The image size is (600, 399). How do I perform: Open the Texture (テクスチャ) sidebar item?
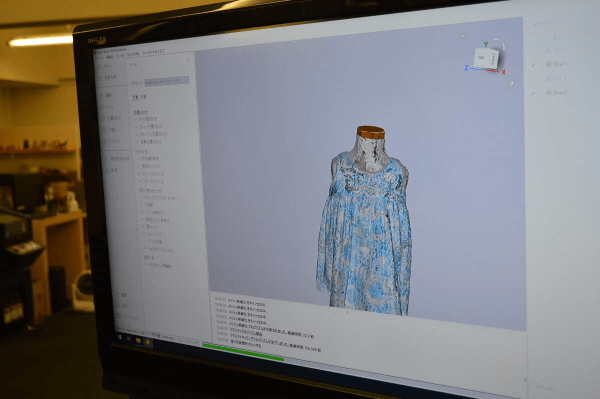coord(111,141)
